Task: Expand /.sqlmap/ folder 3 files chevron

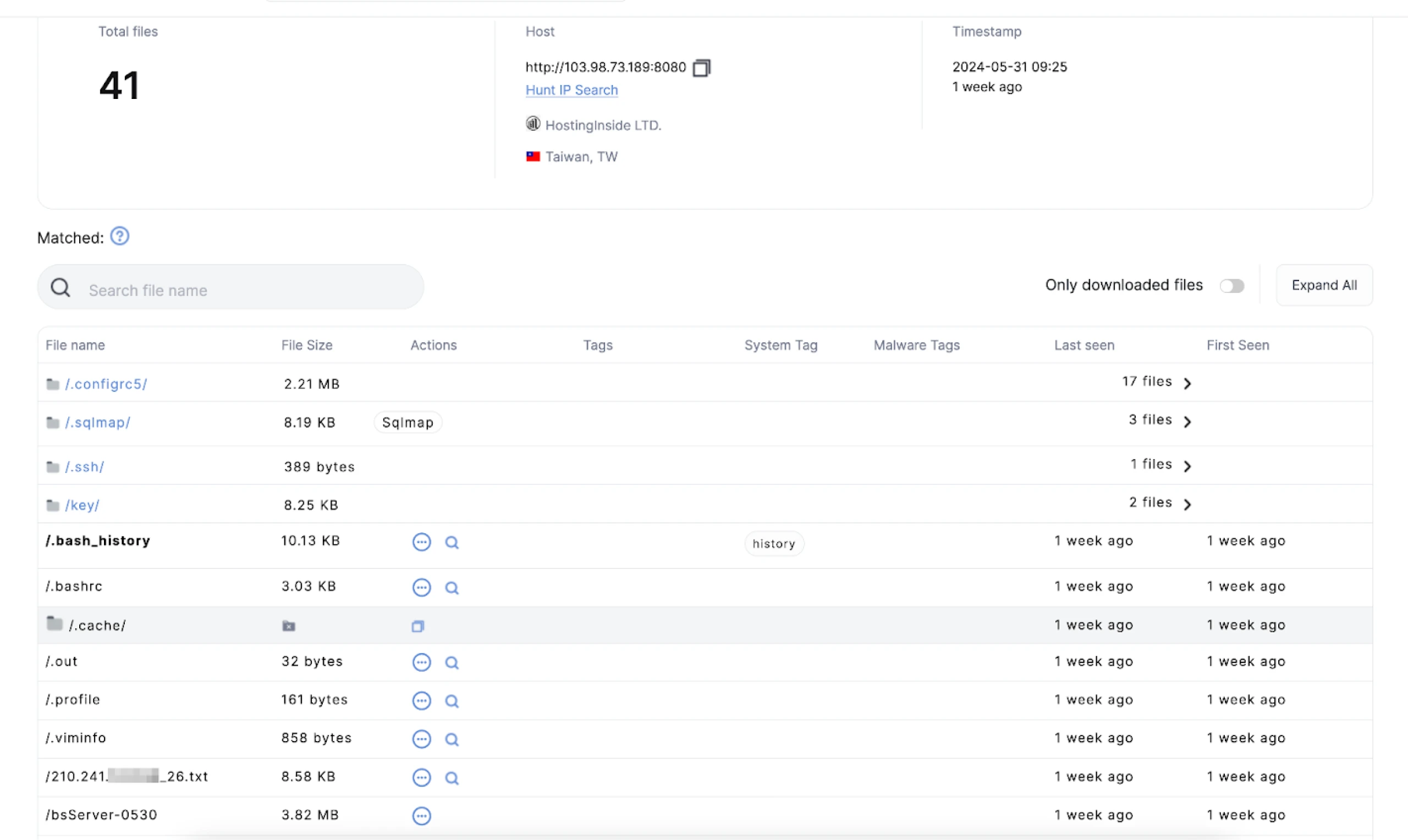Action: (1187, 422)
